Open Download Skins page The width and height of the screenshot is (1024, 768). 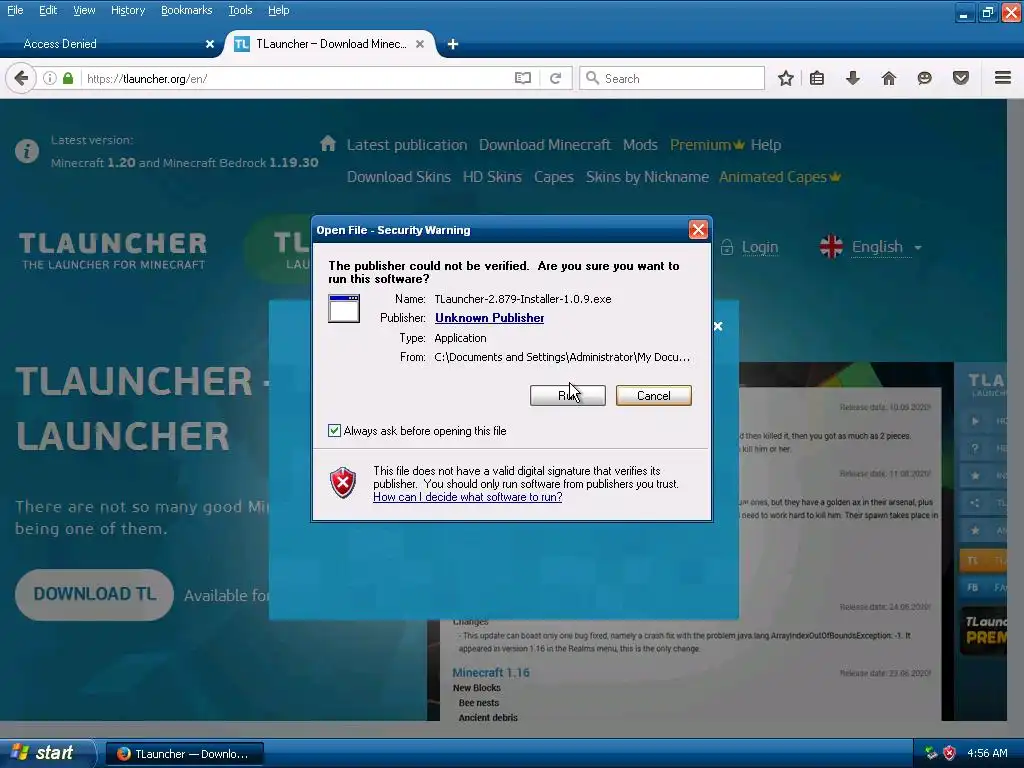pos(398,177)
